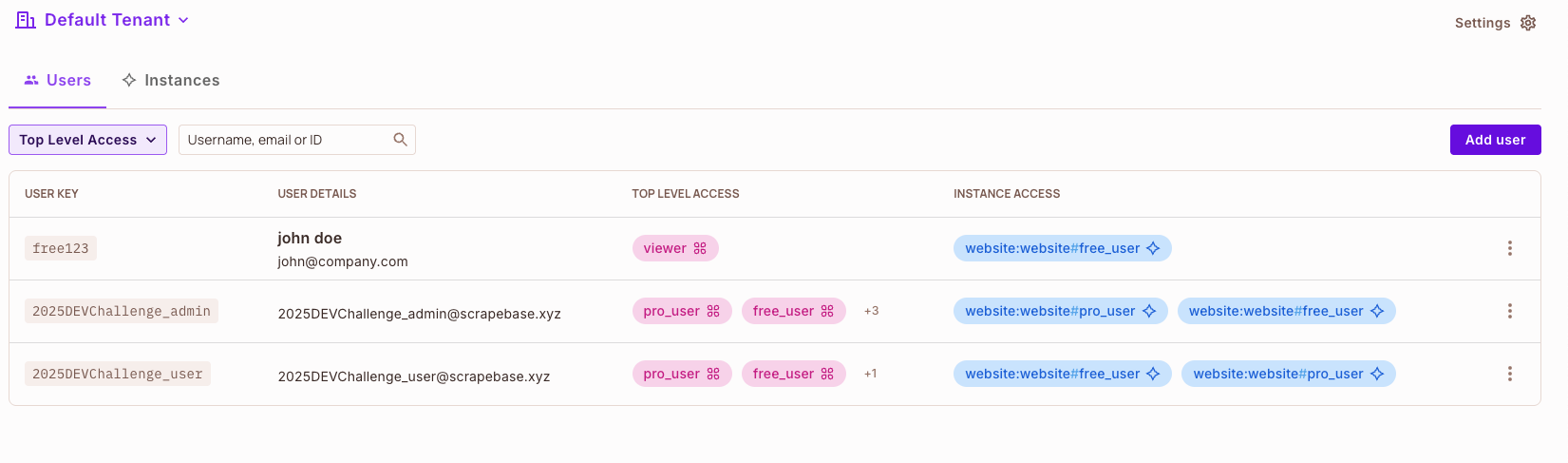The height and width of the screenshot is (463, 1568).
Task: Click the Add user button
Action: [x=1495, y=140]
